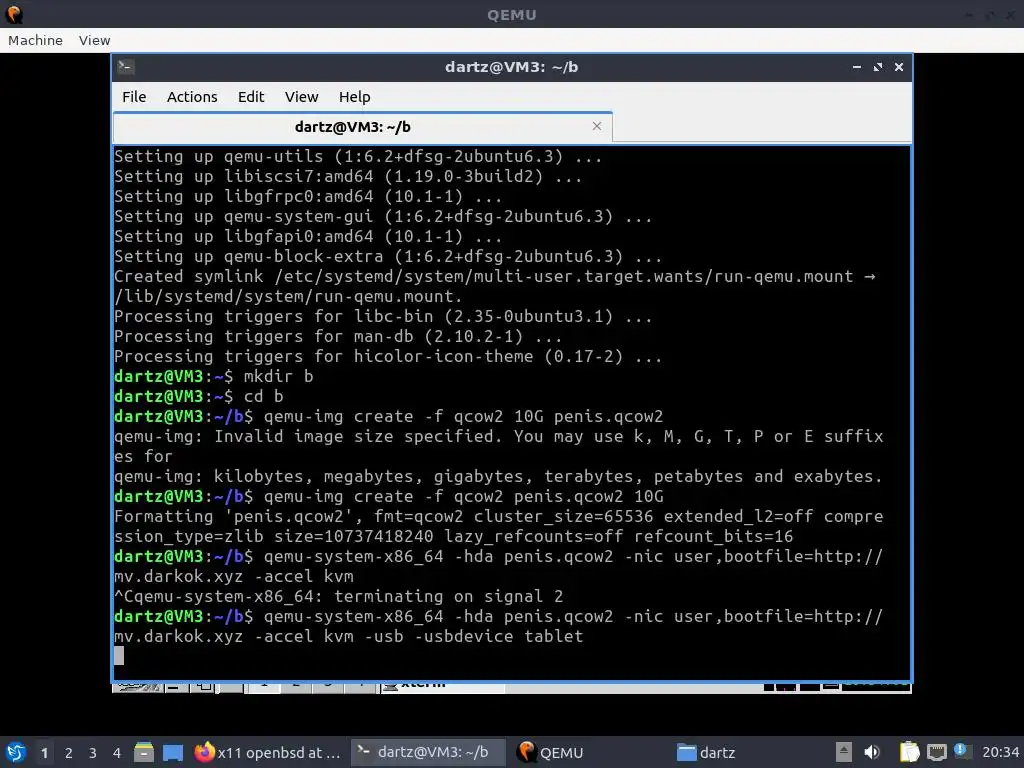Click the removable media eject tray icon

[843, 752]
